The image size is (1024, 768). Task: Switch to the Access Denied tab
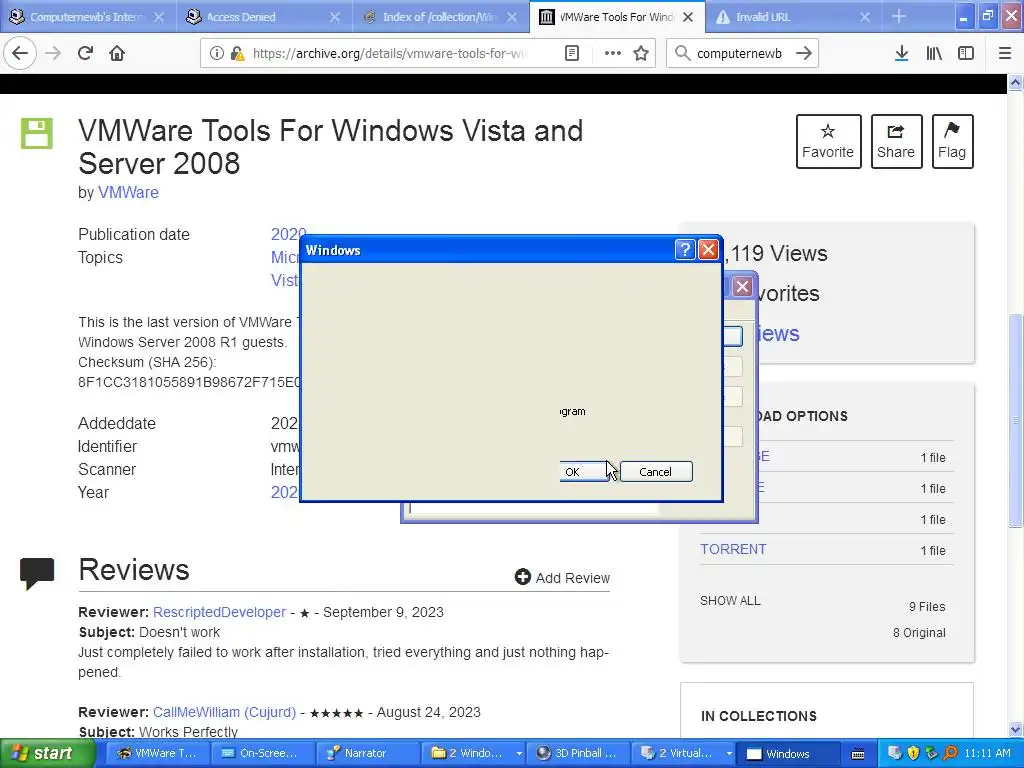264,16
